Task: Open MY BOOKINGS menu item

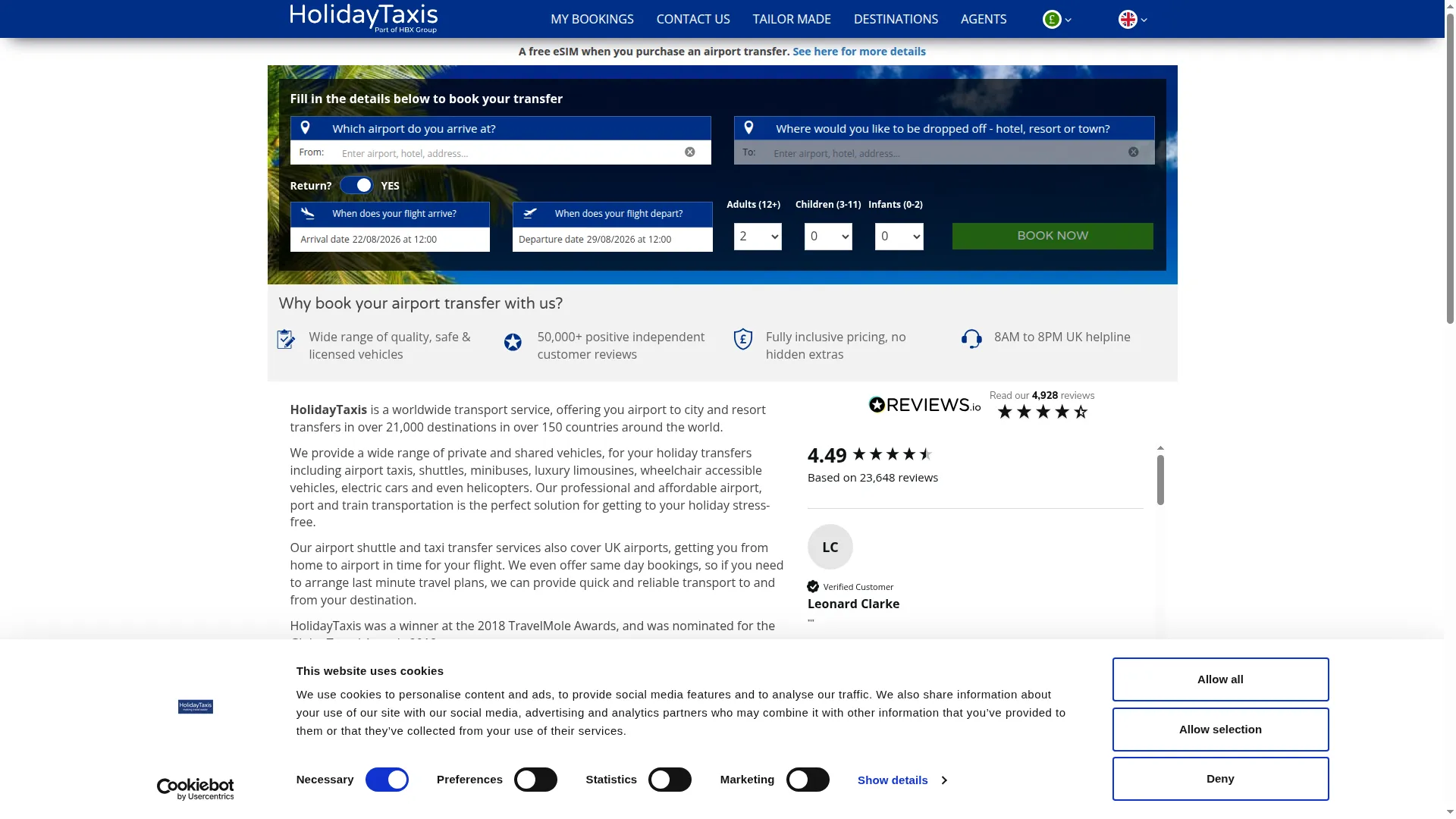Action: pos(592,19)
